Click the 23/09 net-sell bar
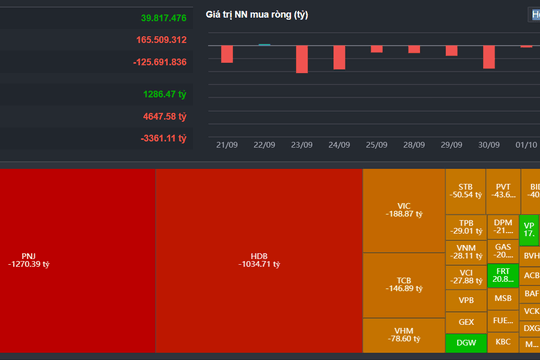This screenshot has height=360, width=540. tap(302, 59)
